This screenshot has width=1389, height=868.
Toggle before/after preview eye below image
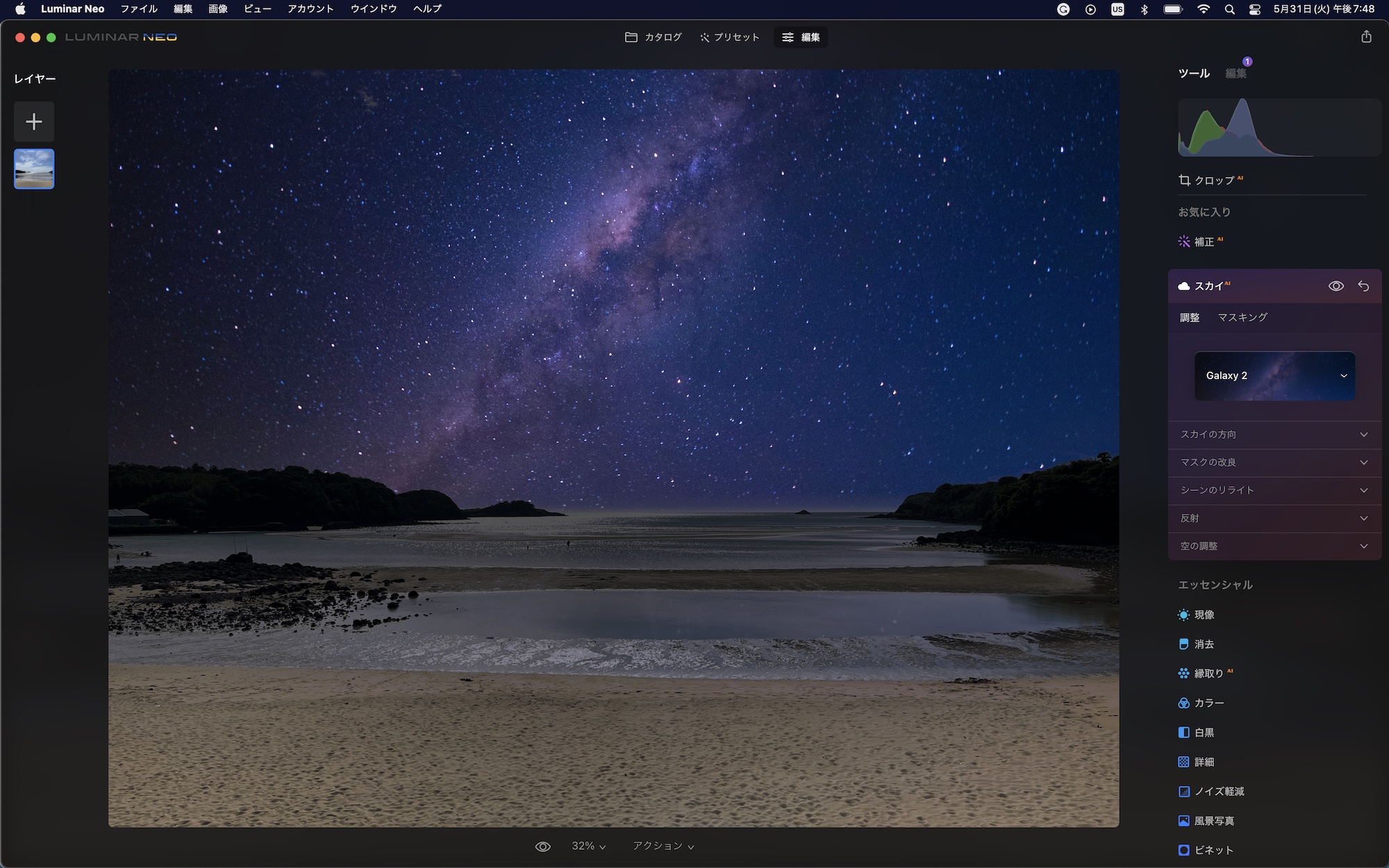coord(543,846)
